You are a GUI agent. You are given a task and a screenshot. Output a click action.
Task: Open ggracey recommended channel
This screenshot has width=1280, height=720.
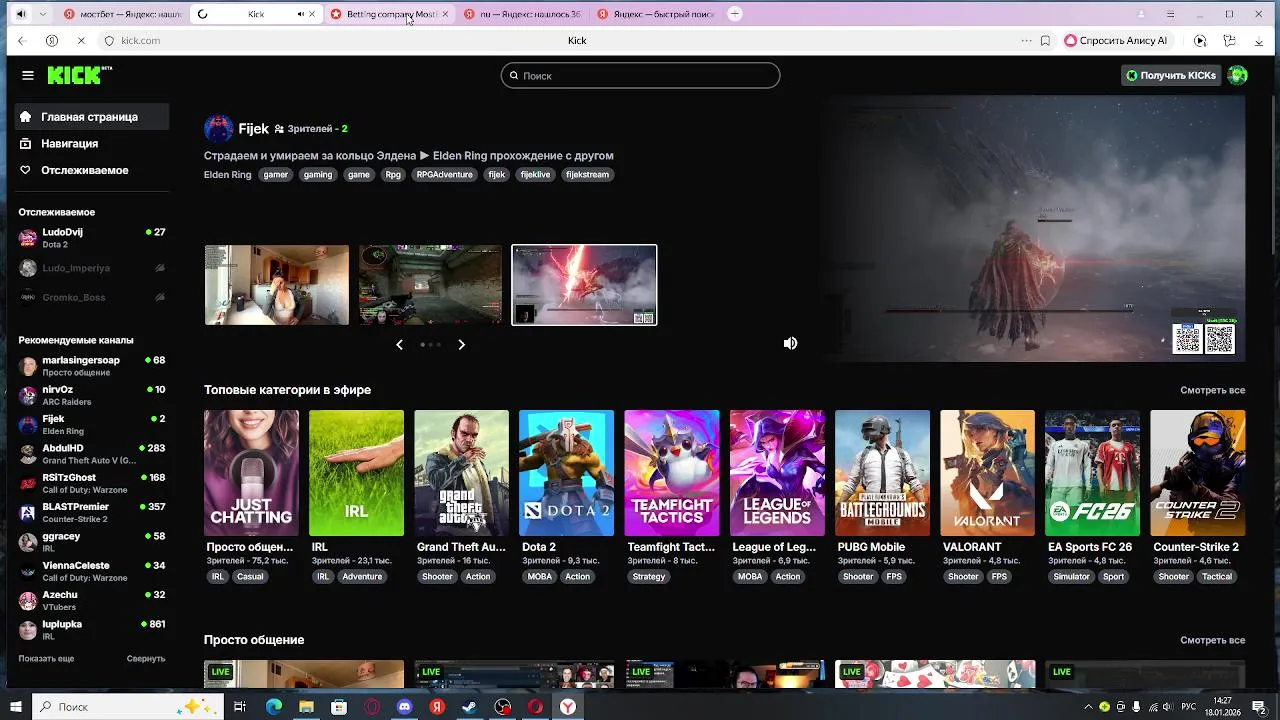tap(92, 542)
